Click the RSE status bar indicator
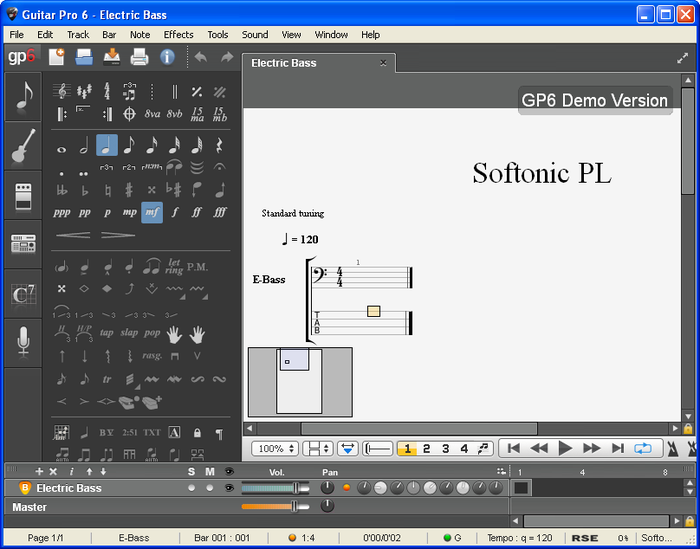The height and width of the screenshot is (549, 700). 584,538
